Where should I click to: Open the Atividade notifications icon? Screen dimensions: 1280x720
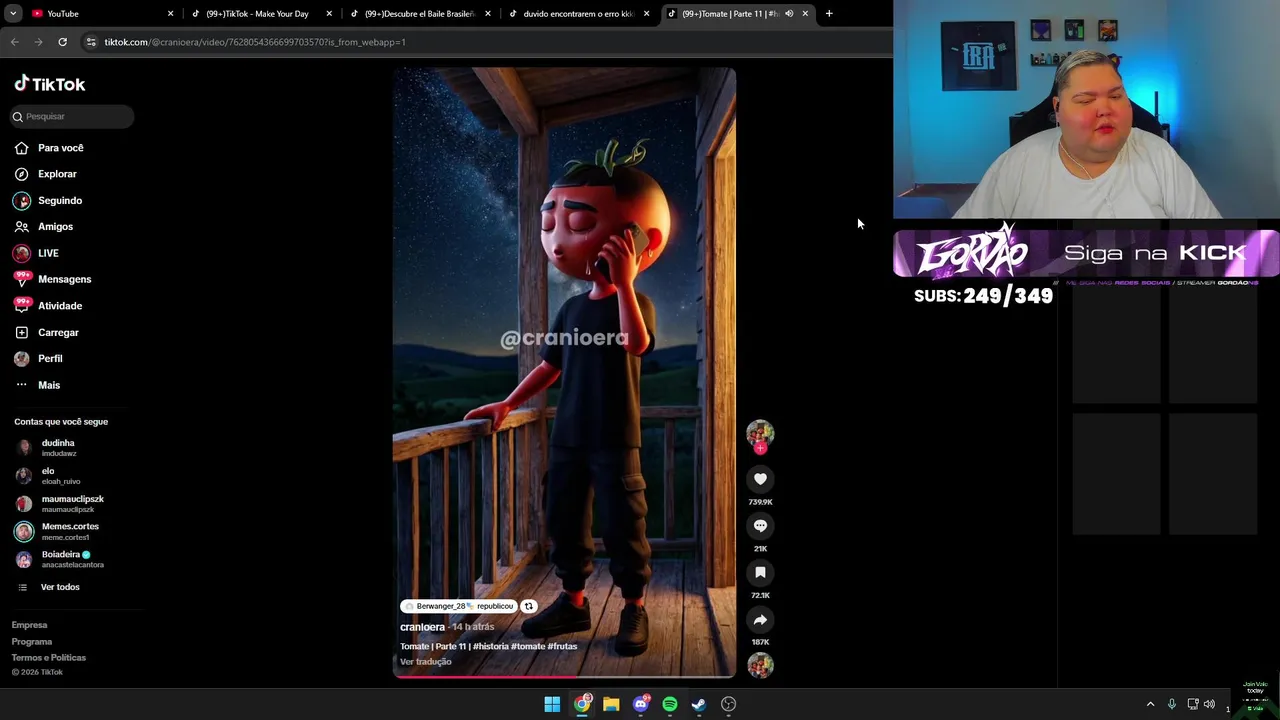21,306
